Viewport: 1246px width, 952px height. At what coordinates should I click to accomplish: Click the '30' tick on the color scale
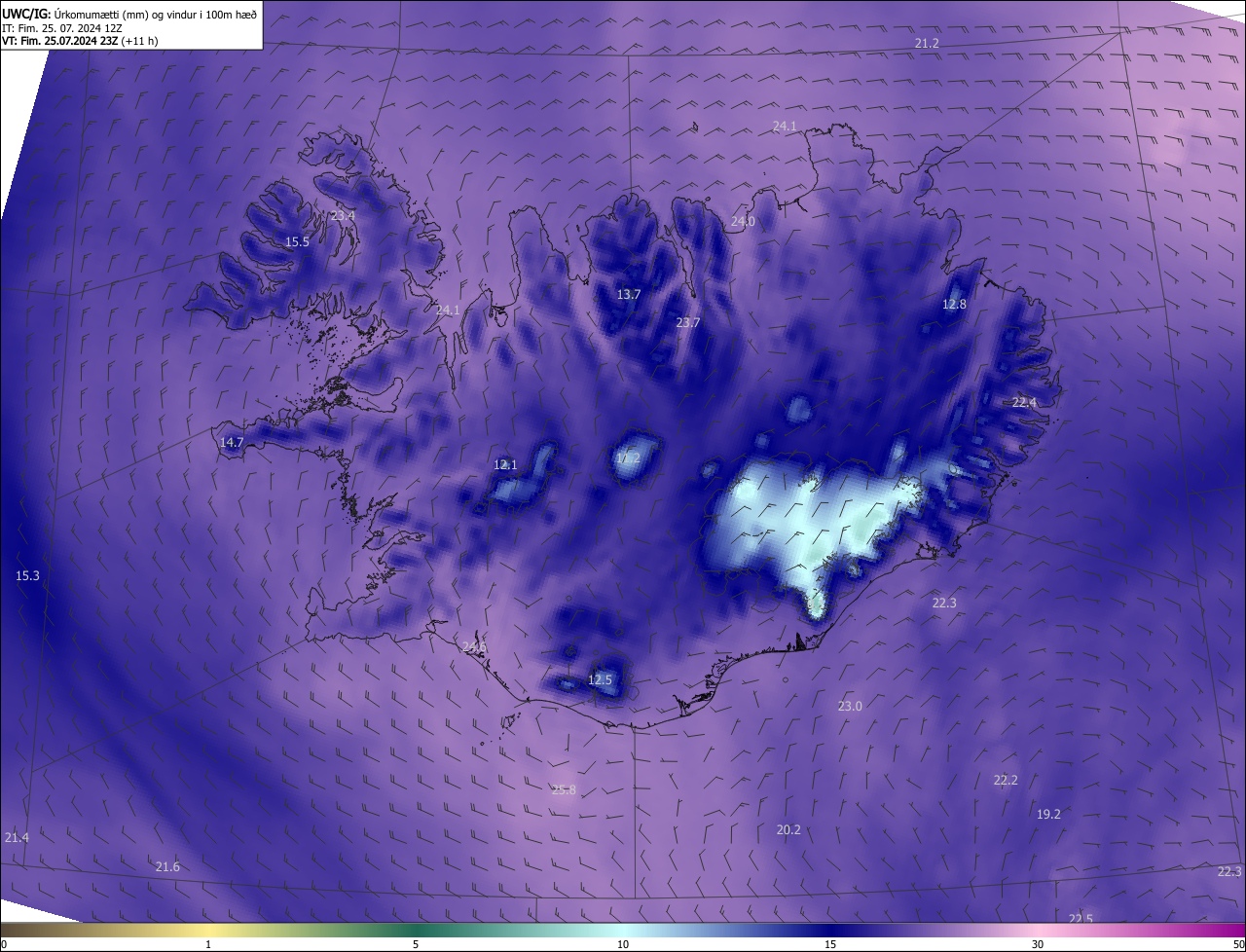[1038, 944]
